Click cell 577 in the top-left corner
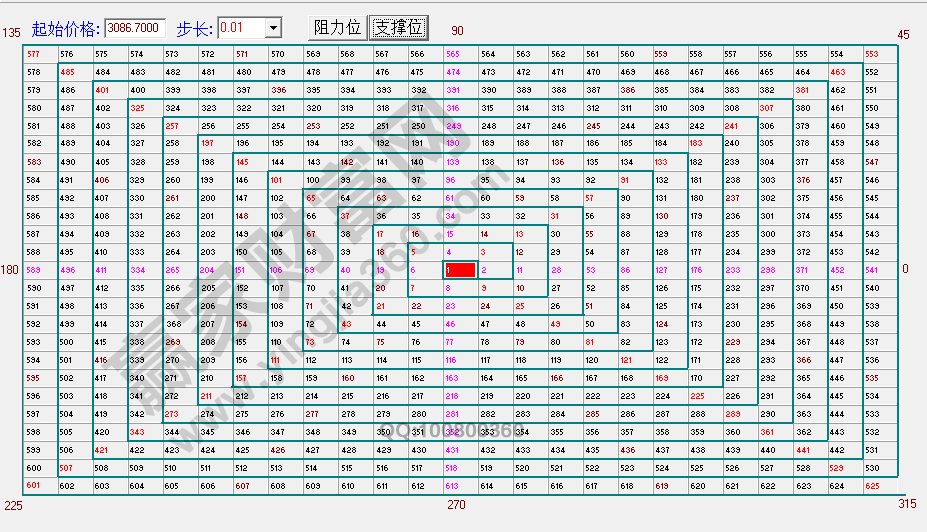This screenshot has width=927, height=532. (x=34, y=54)
